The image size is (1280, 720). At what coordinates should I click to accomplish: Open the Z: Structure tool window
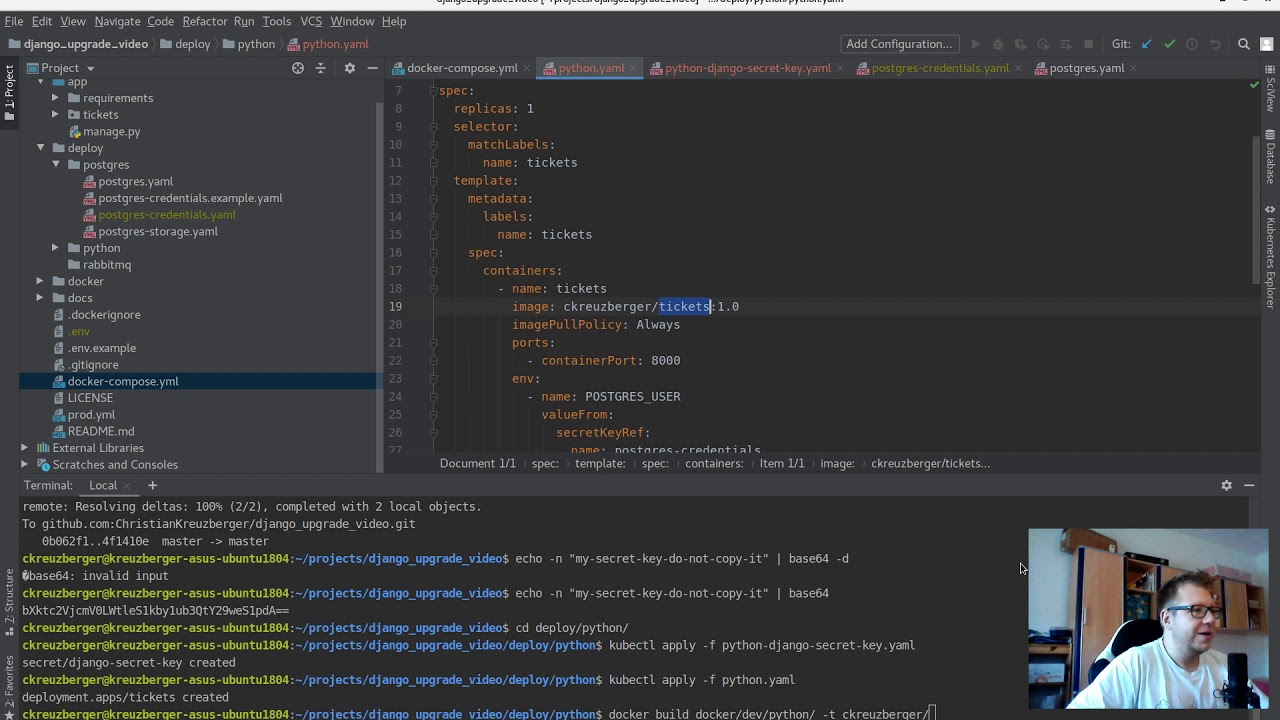pos(9,604)
